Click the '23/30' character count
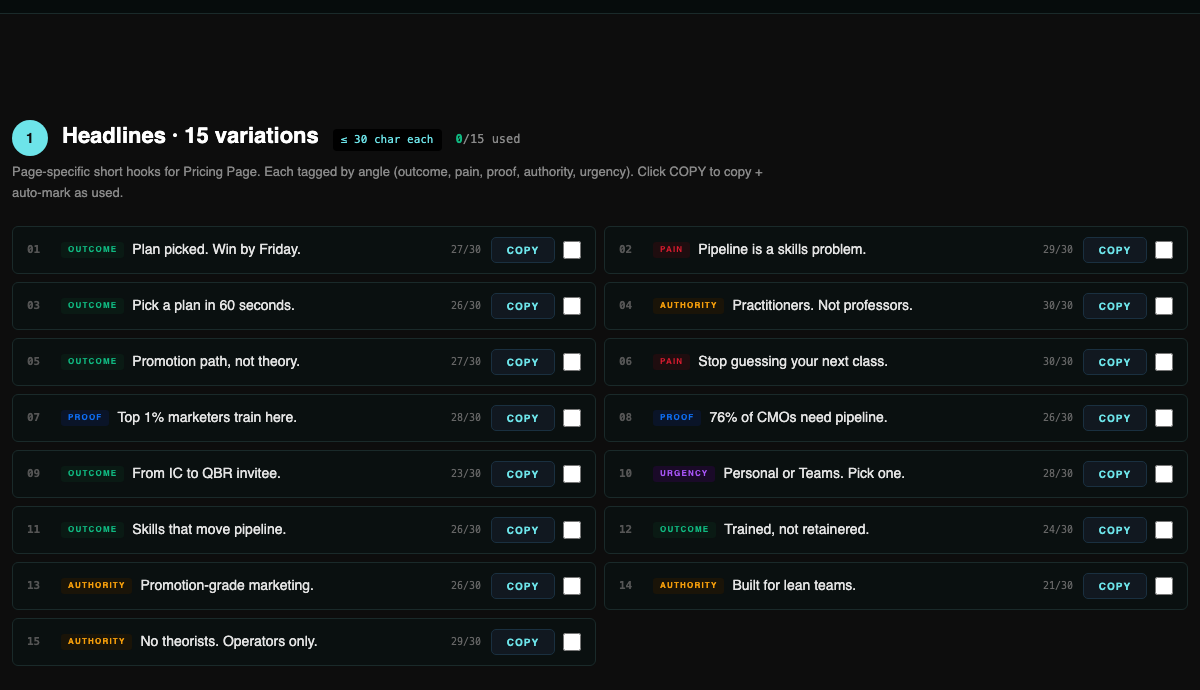The height and width of the screenshot is (690, 1200). (x=466, y=474)
